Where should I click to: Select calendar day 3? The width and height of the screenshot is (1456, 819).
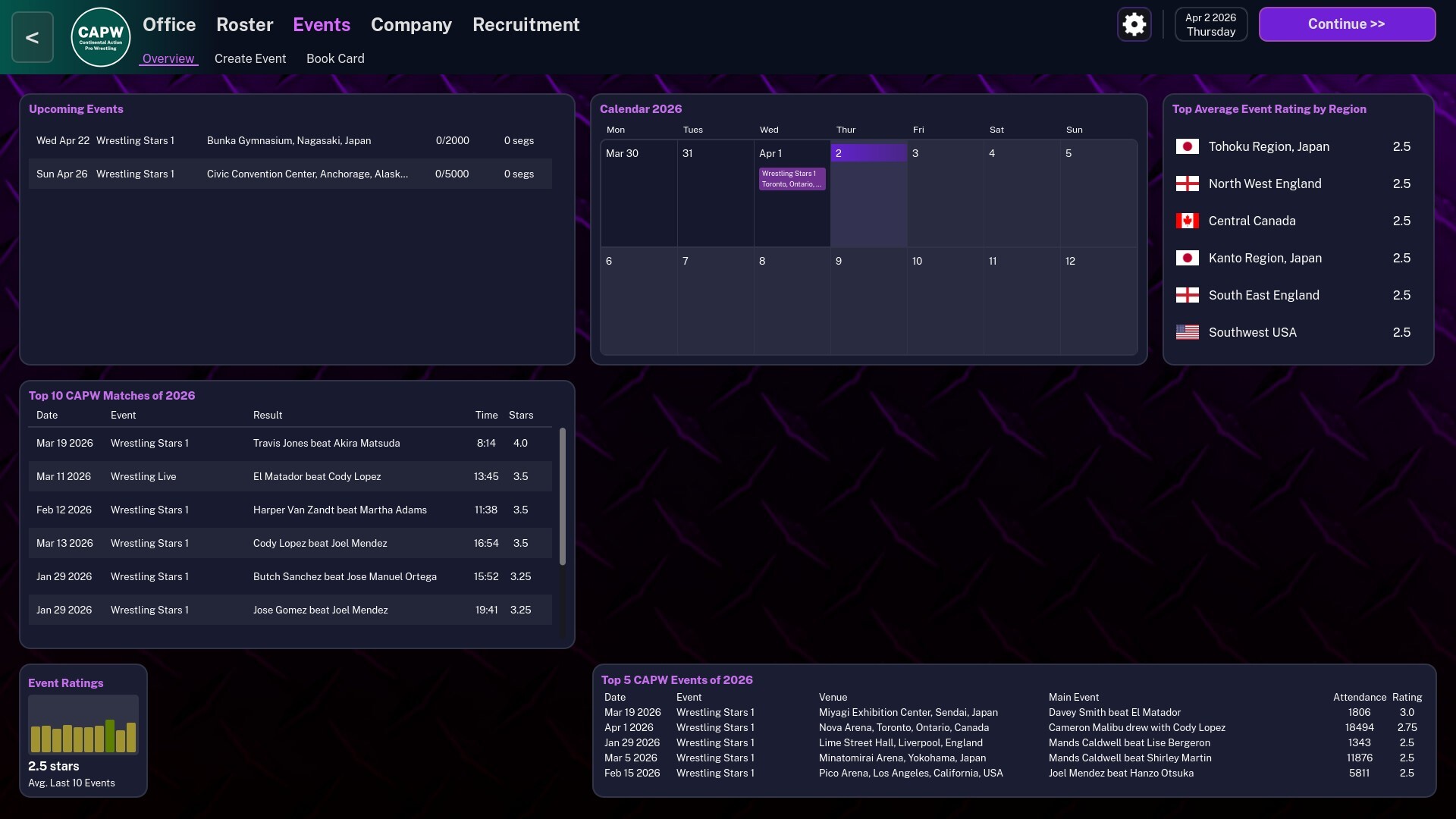click(946, 193)
